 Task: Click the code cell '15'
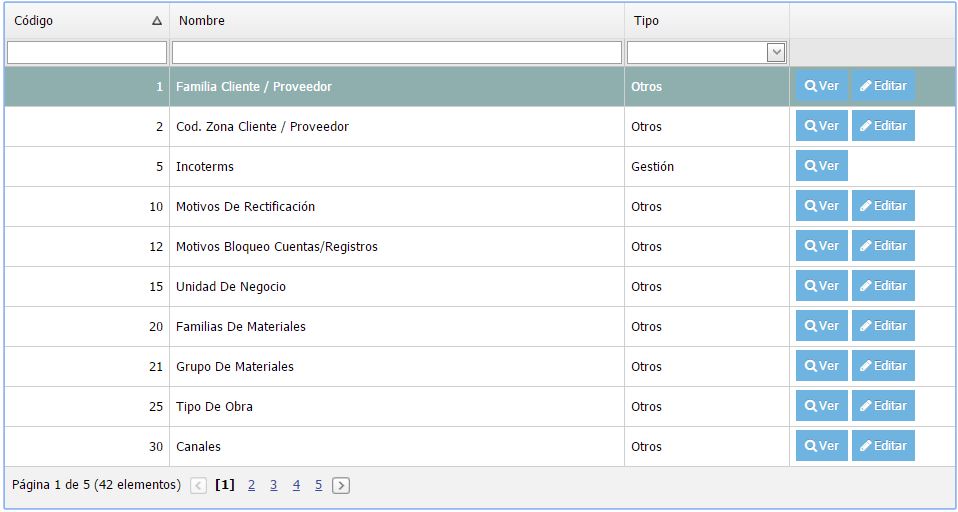pos(87,287)
